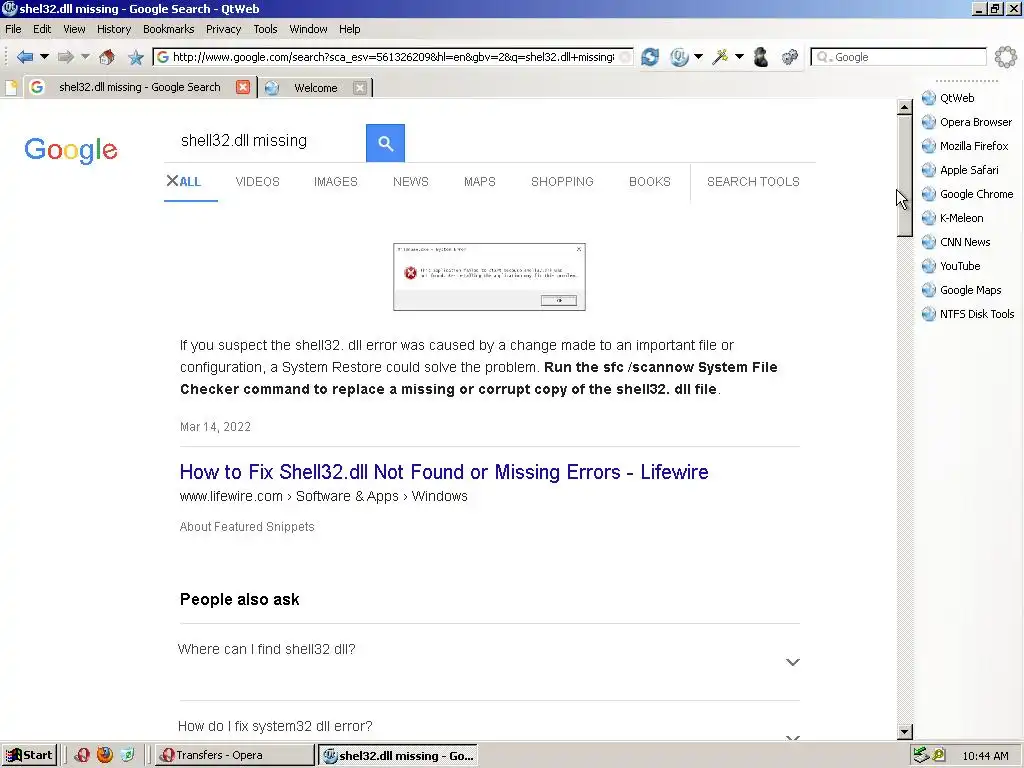
Task: Click the shell32.dll missing search field
Action: 265,141
